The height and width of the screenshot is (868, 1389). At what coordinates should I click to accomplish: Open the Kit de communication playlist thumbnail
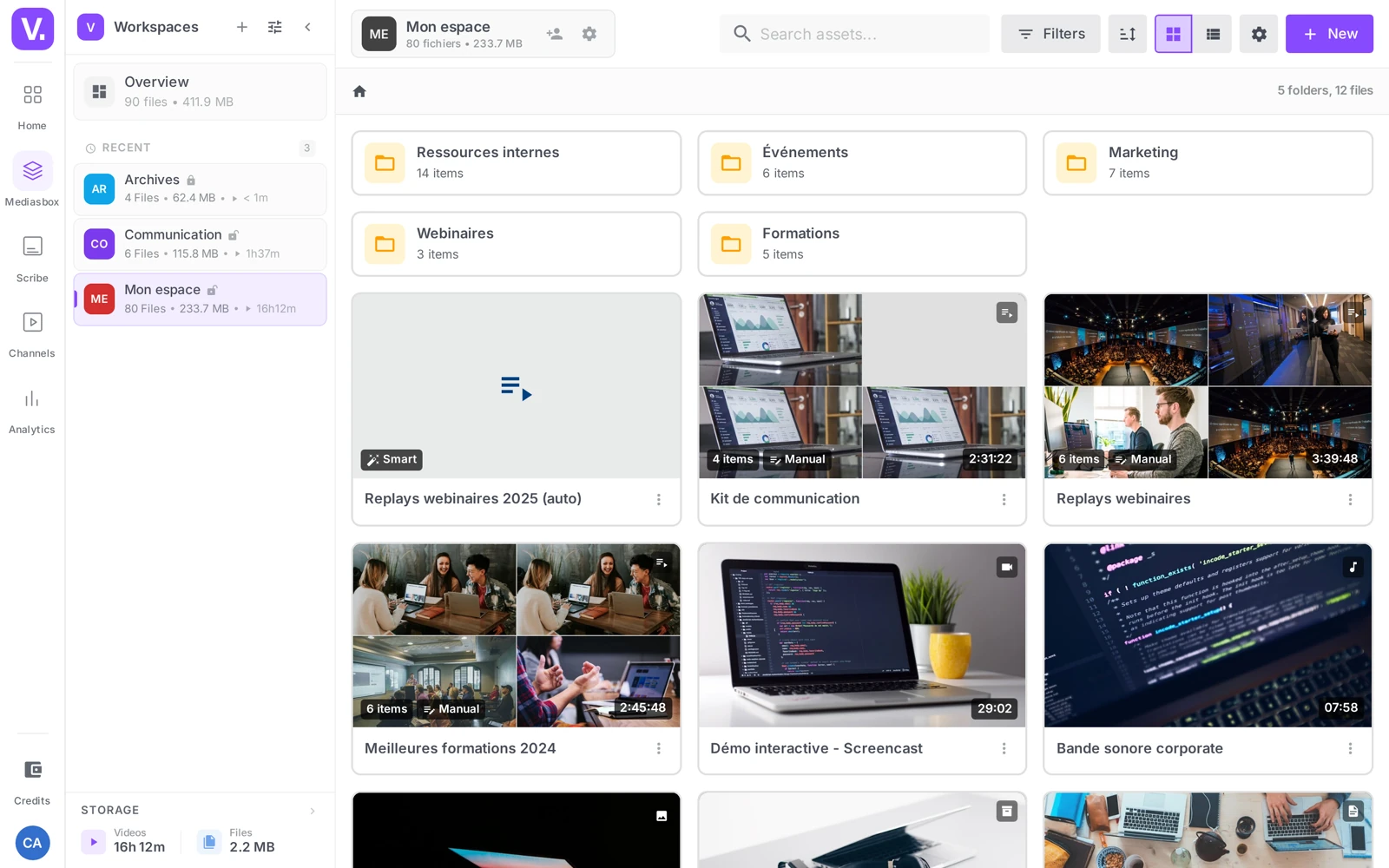click(862, 386)
